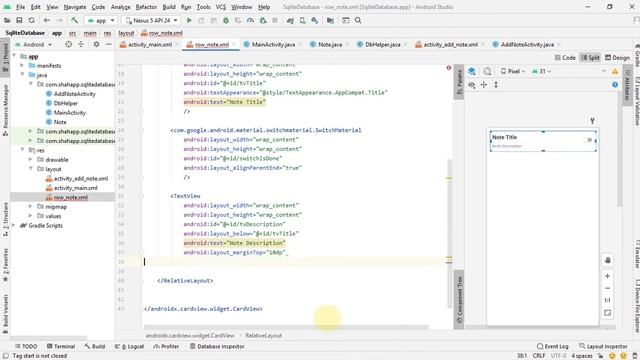This screenshot has width=640, height=360.
Task: Open the Refactor menu
Action: click(146, 7)
